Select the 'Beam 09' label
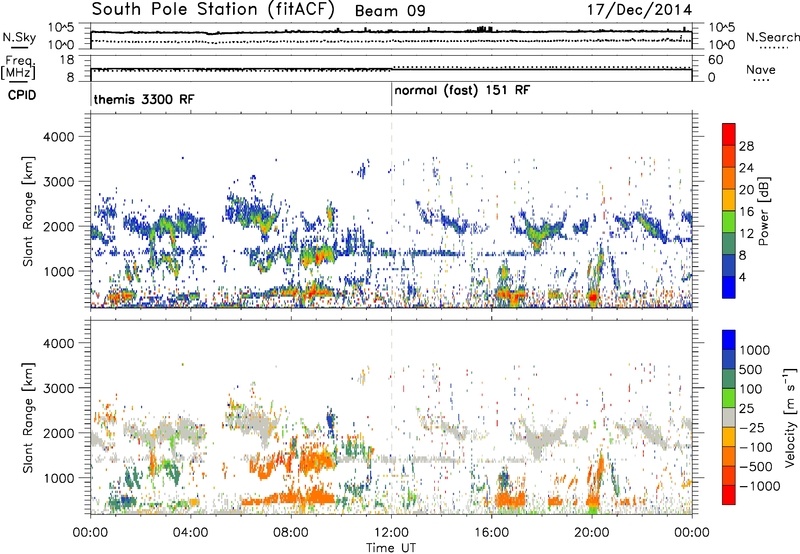 click(x=390, y=11)
